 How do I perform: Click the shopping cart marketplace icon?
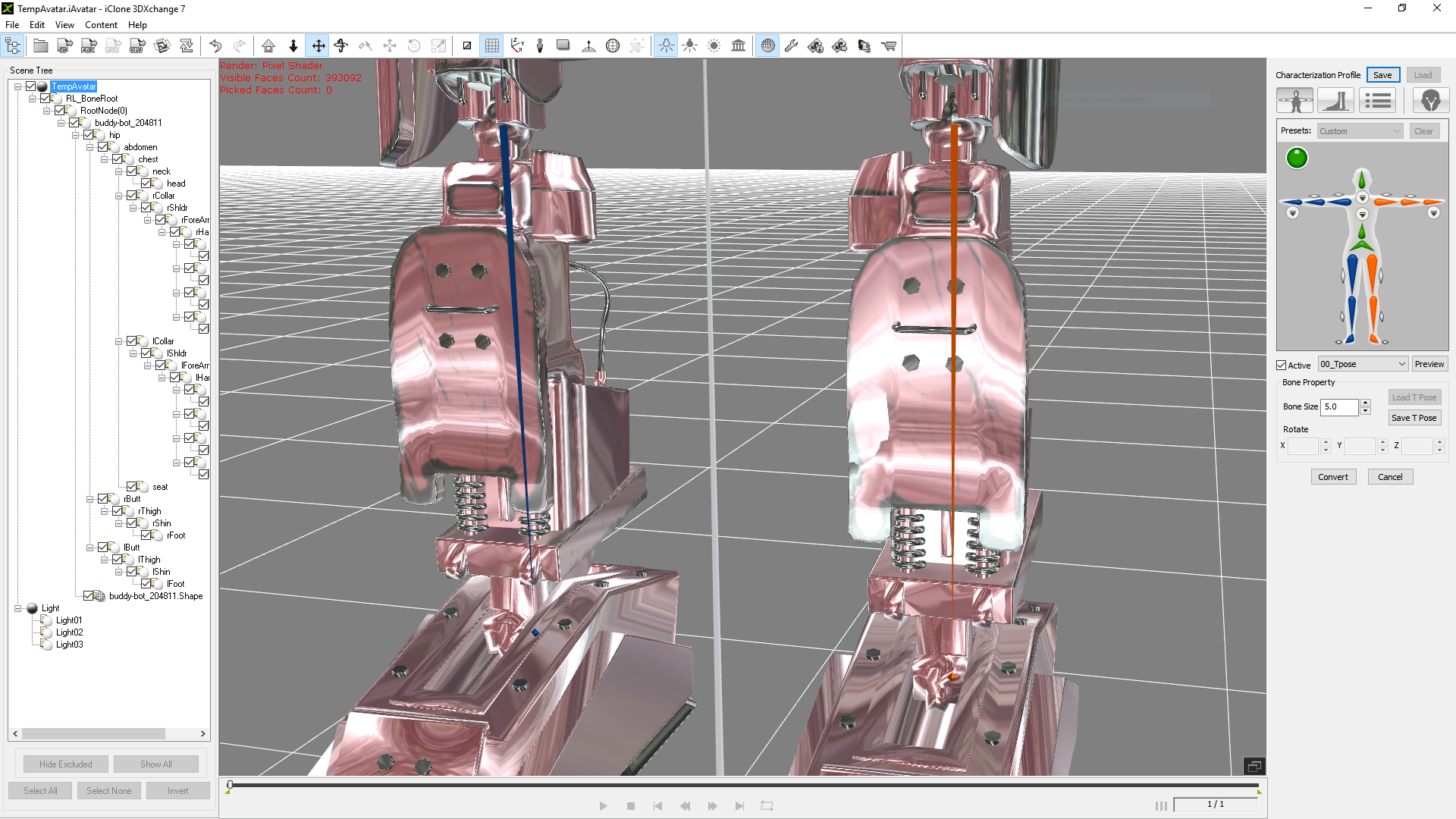(889, 46)
